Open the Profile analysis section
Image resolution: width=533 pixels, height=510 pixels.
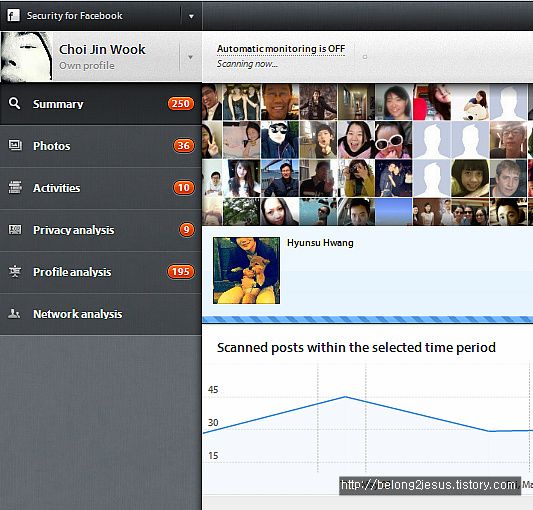(101, 272)
